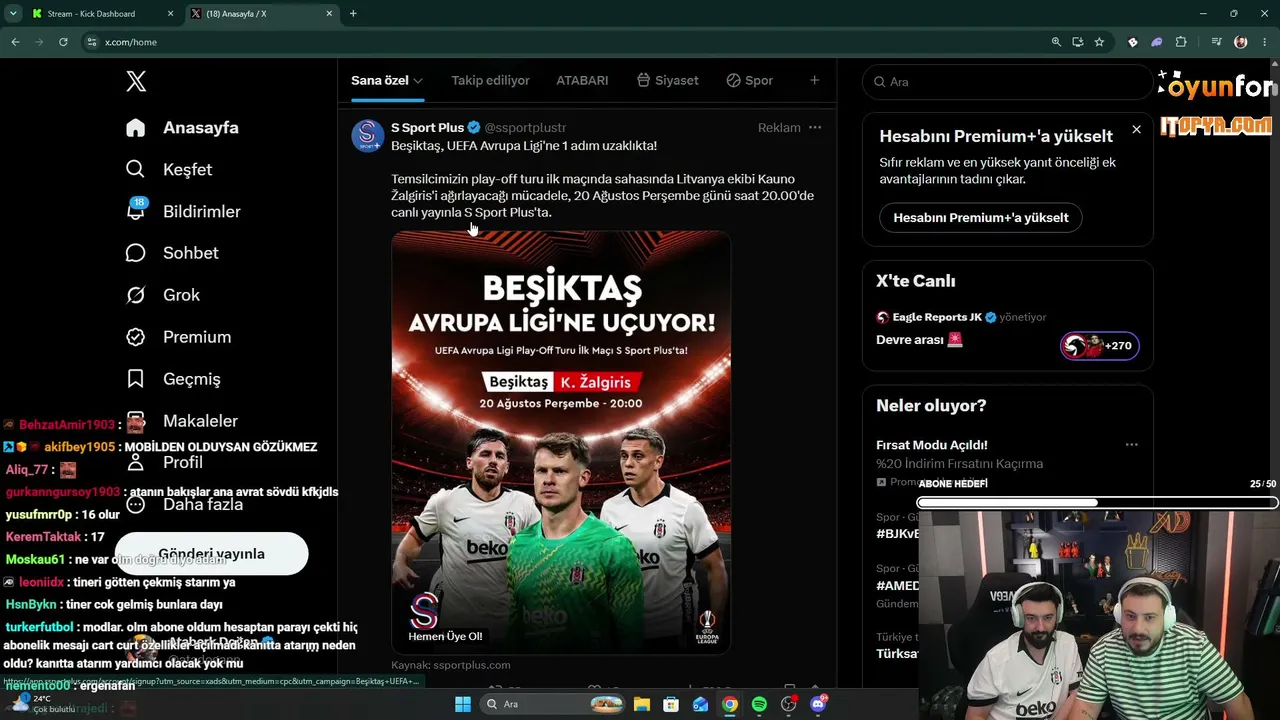Open the Chrome zoom magnifier icon
This screenshot has width=1280, height=720.
(1056, 42)
